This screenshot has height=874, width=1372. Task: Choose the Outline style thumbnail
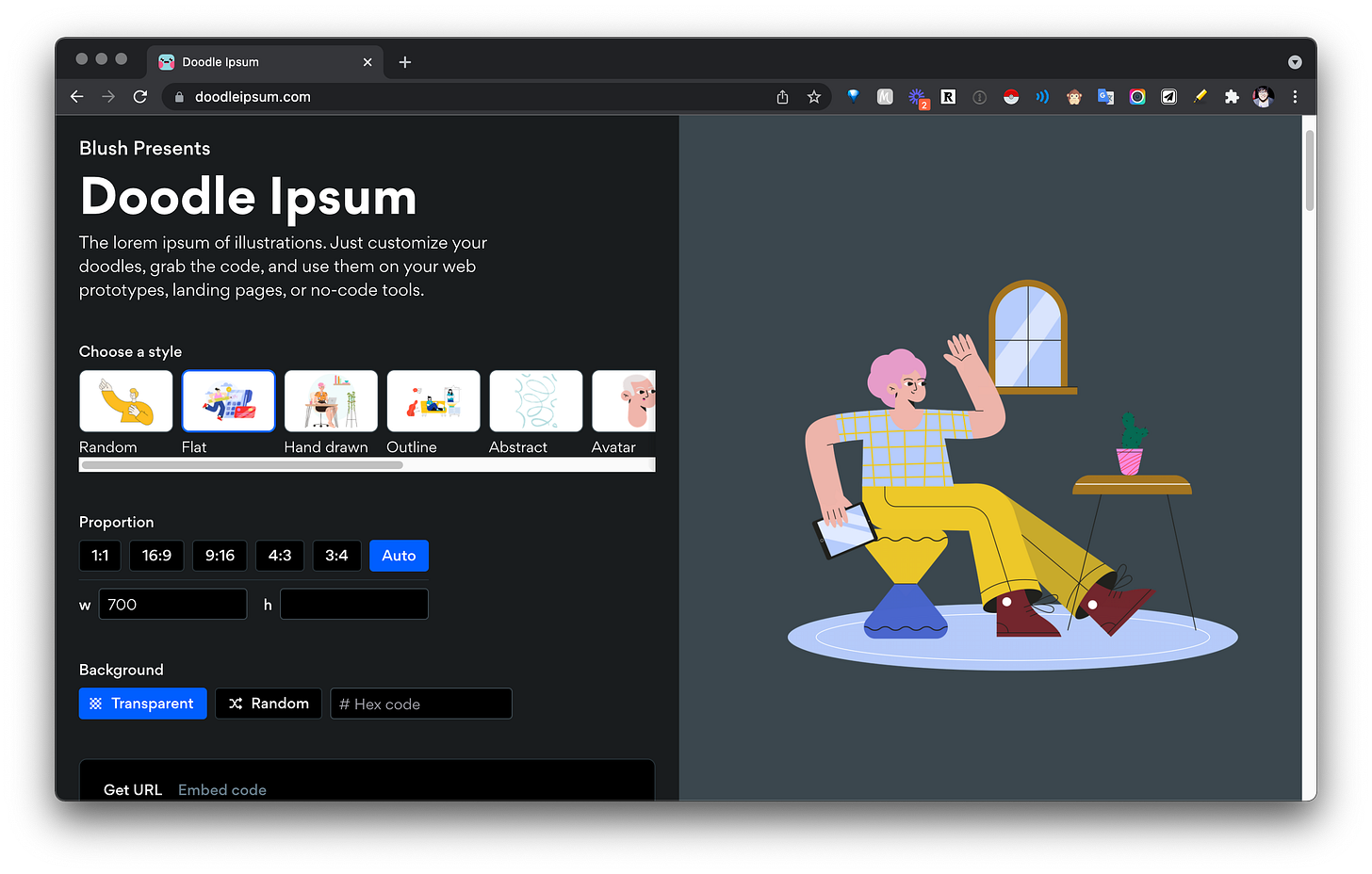(x=433, y=401)
